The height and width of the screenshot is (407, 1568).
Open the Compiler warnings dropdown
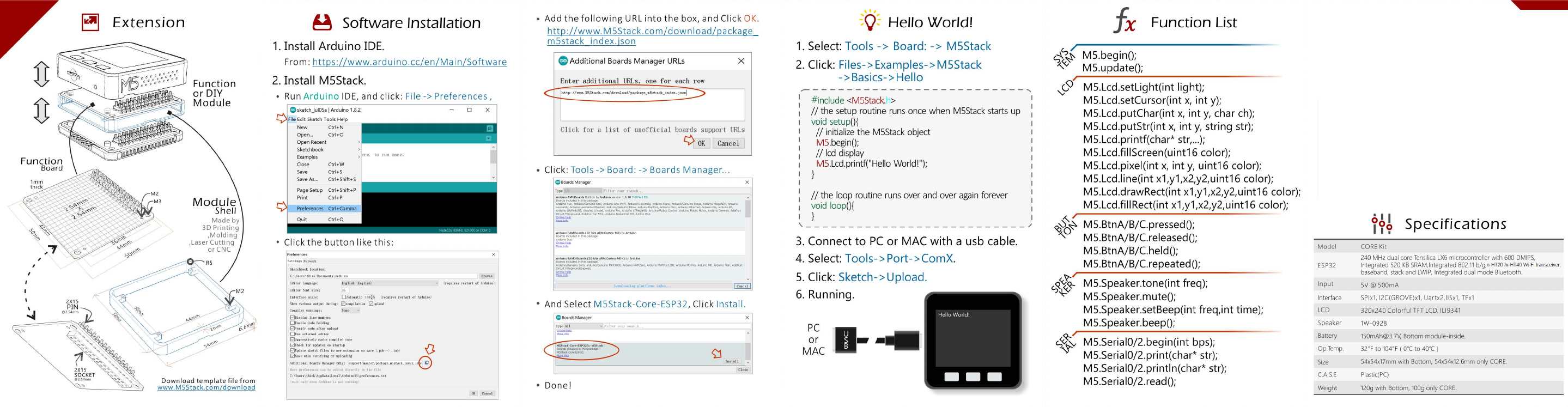(x=351, y=311)
